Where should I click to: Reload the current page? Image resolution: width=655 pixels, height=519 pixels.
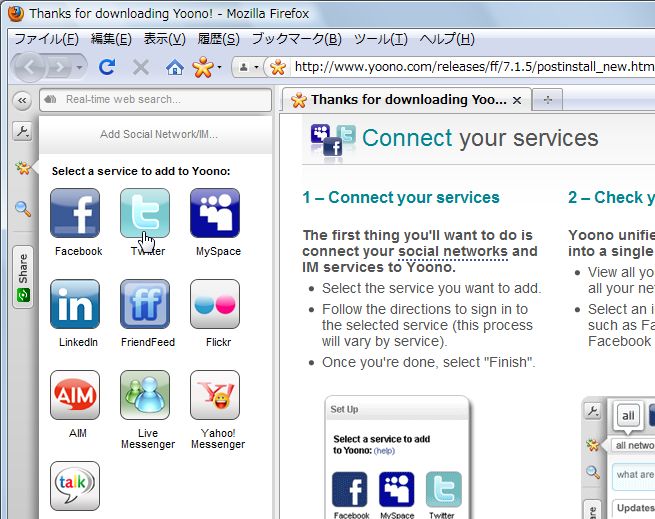107,67
